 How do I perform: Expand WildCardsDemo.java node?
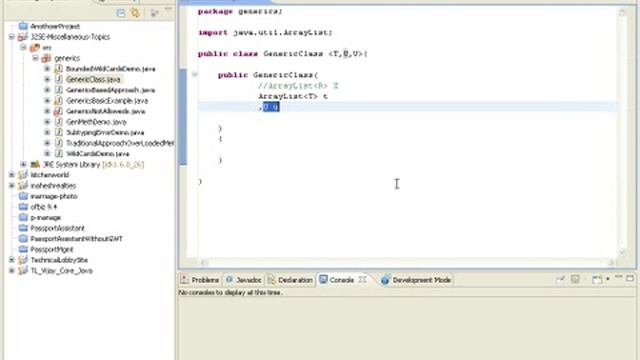(x=47, y=153)
